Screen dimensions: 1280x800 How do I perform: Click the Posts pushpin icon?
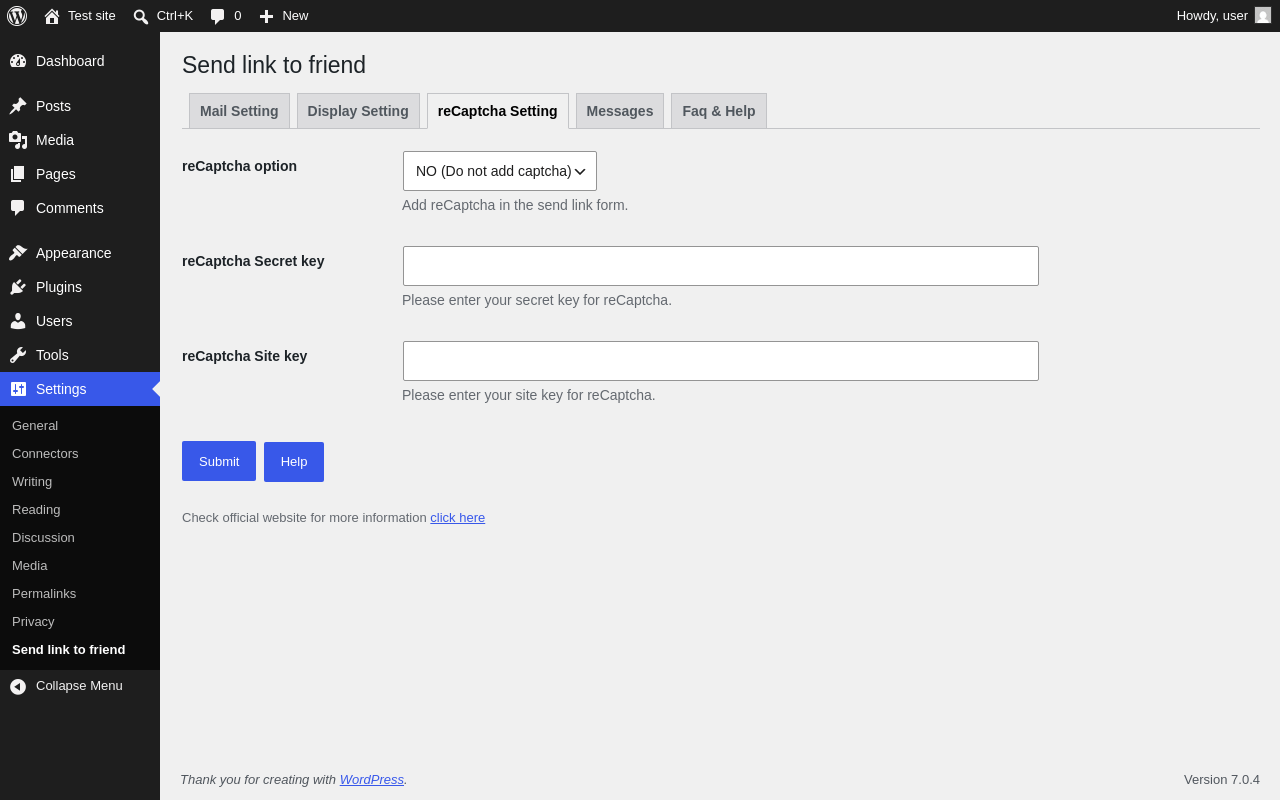pos(18,106)
